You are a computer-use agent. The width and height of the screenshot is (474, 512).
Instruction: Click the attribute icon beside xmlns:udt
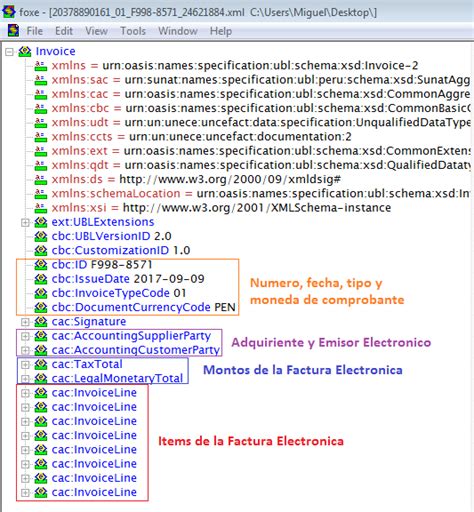(x=41, y=123)
